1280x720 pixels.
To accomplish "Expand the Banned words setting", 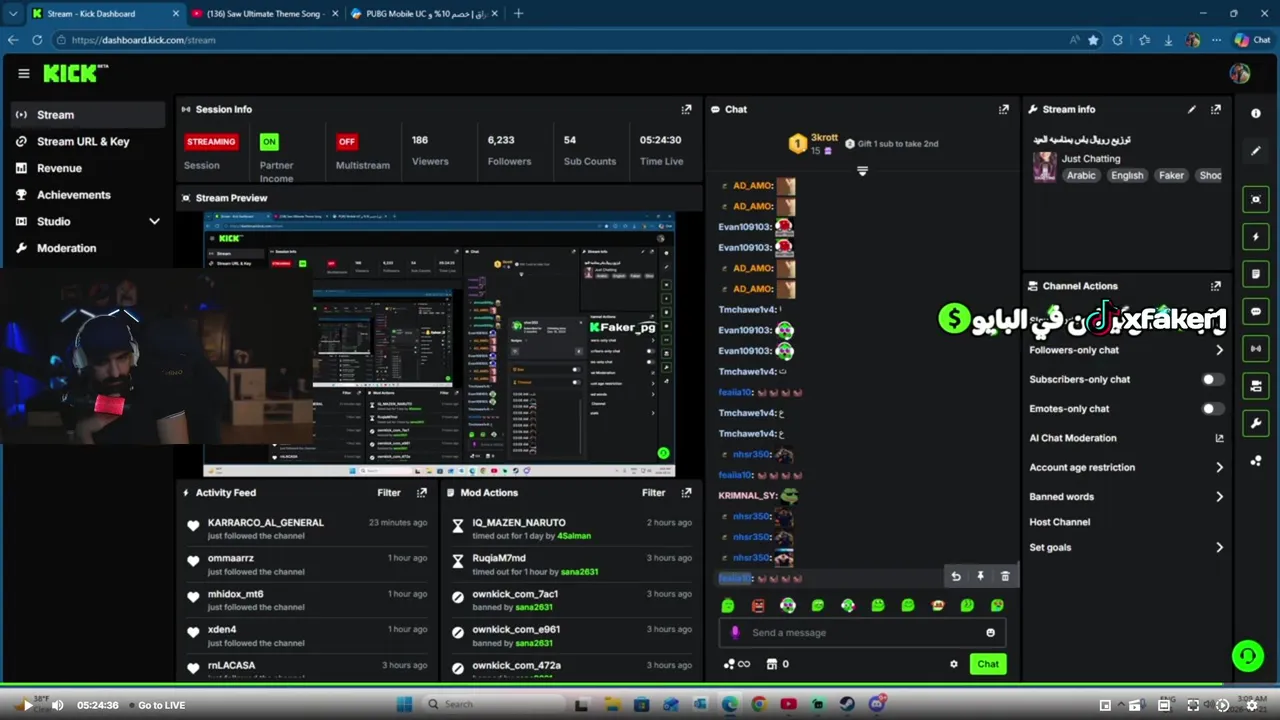I will coord(1219,497).
